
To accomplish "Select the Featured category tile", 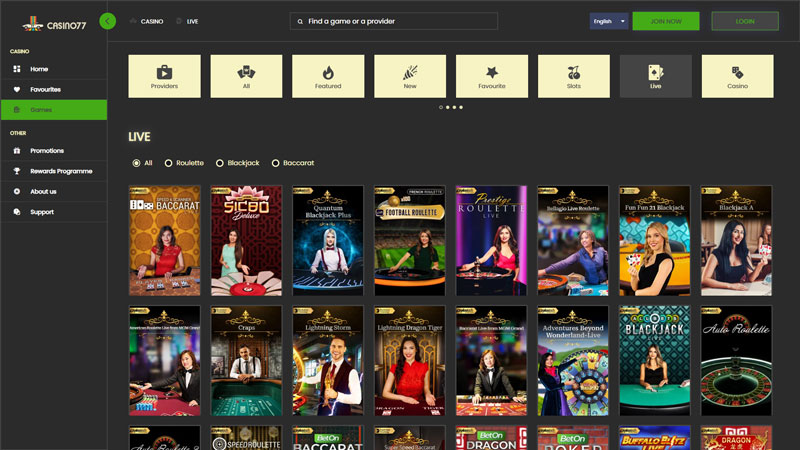I will pos(328,76).
